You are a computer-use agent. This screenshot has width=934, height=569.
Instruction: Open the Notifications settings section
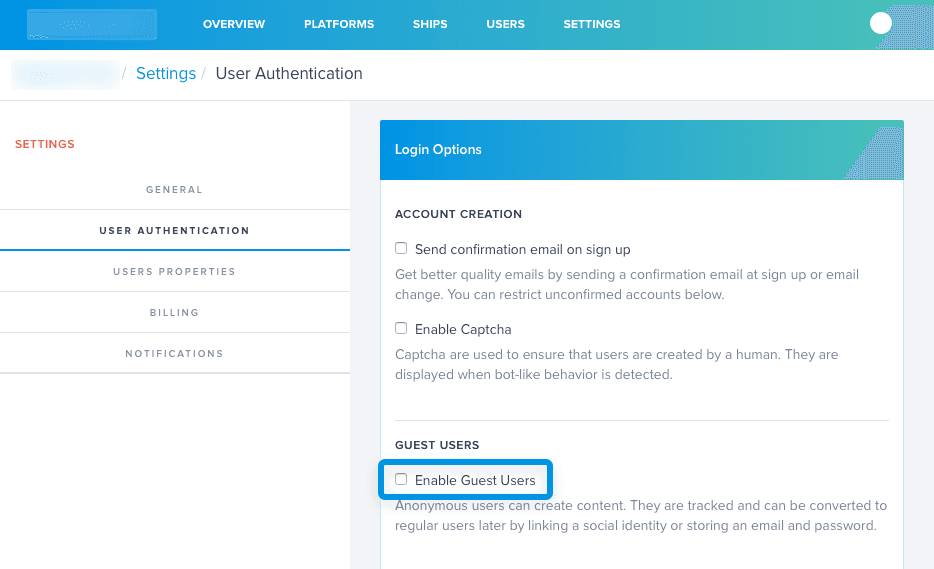pos(174,353)
